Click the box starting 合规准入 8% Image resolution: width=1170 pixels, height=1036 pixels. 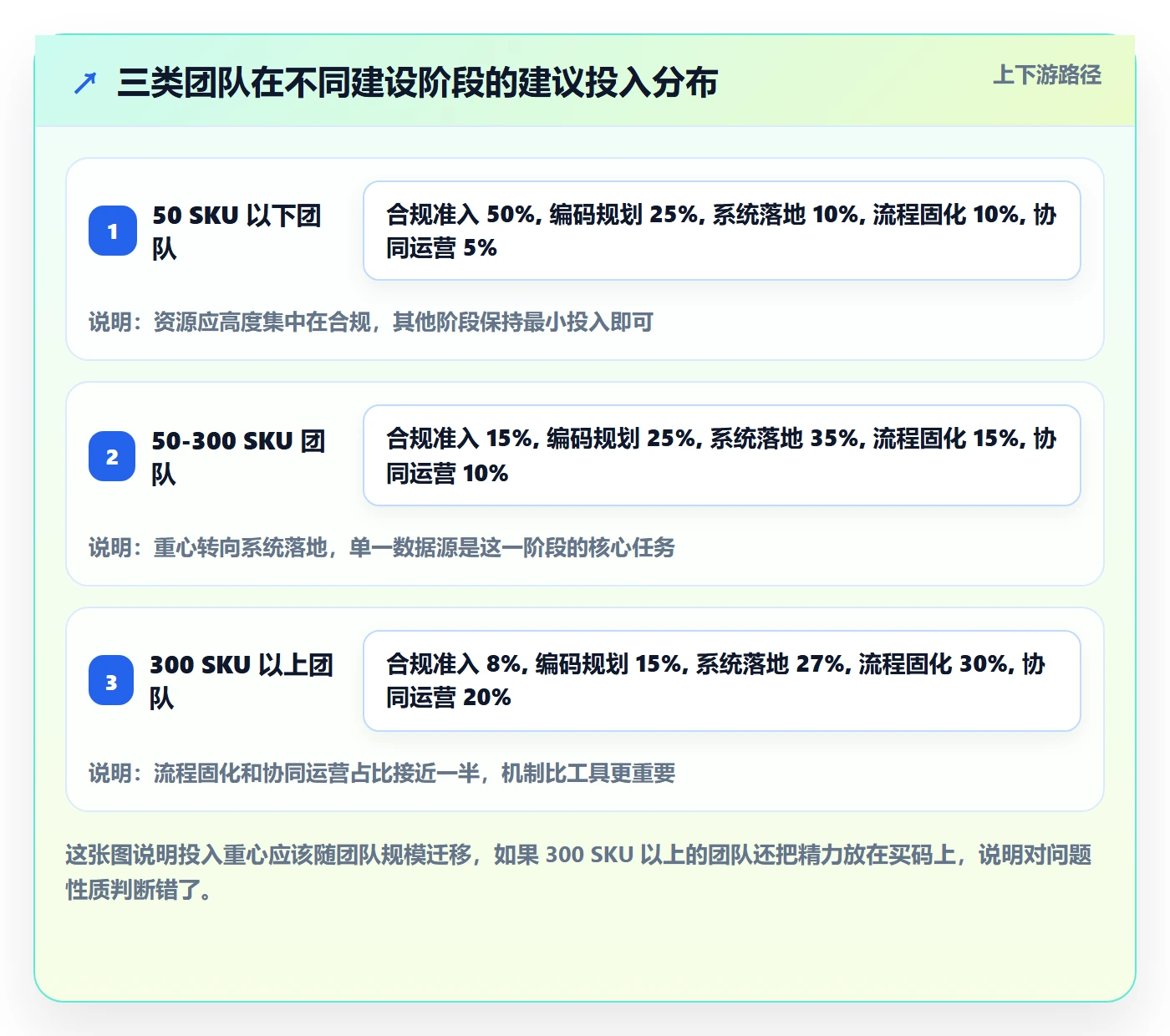pyautogui.click(x=722, y=681)
